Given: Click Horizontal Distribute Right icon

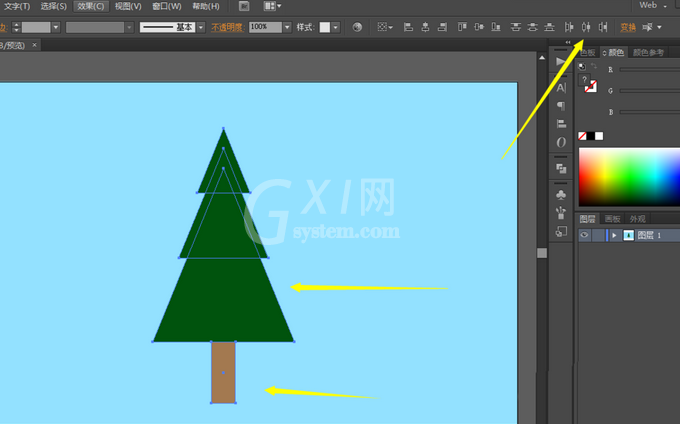Looking at the screenshot, I should tap(603, 27).
